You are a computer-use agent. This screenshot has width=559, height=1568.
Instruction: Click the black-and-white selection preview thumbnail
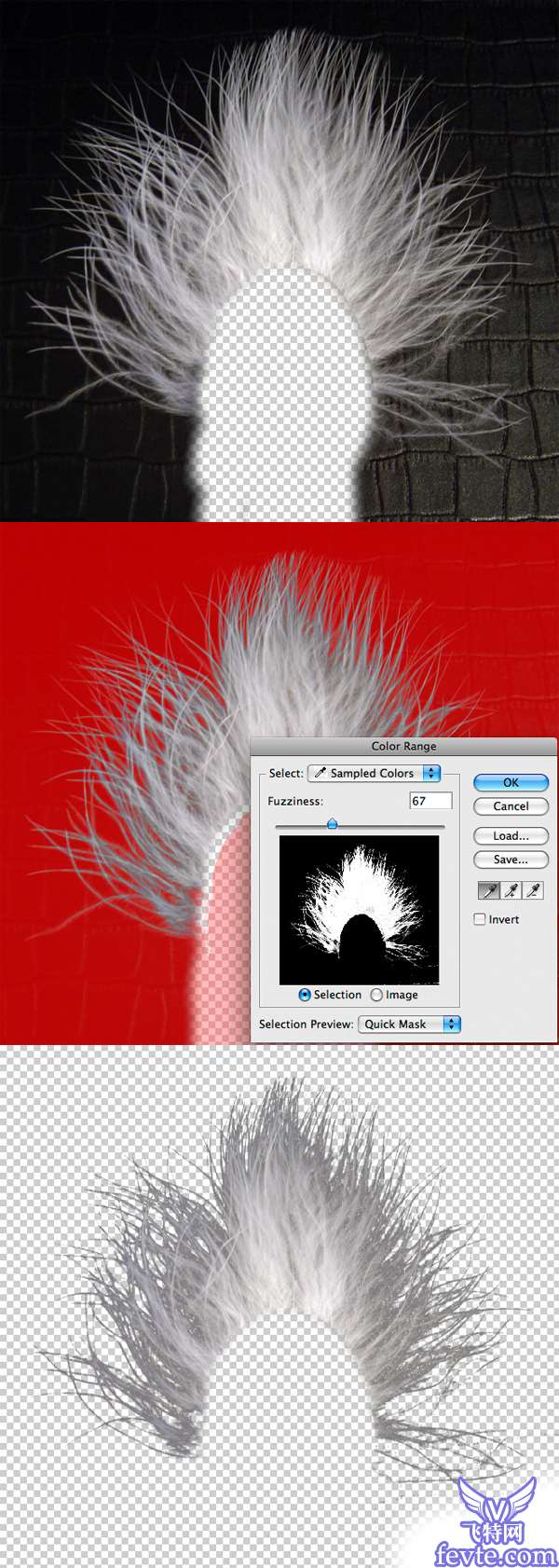pos(359,910)
